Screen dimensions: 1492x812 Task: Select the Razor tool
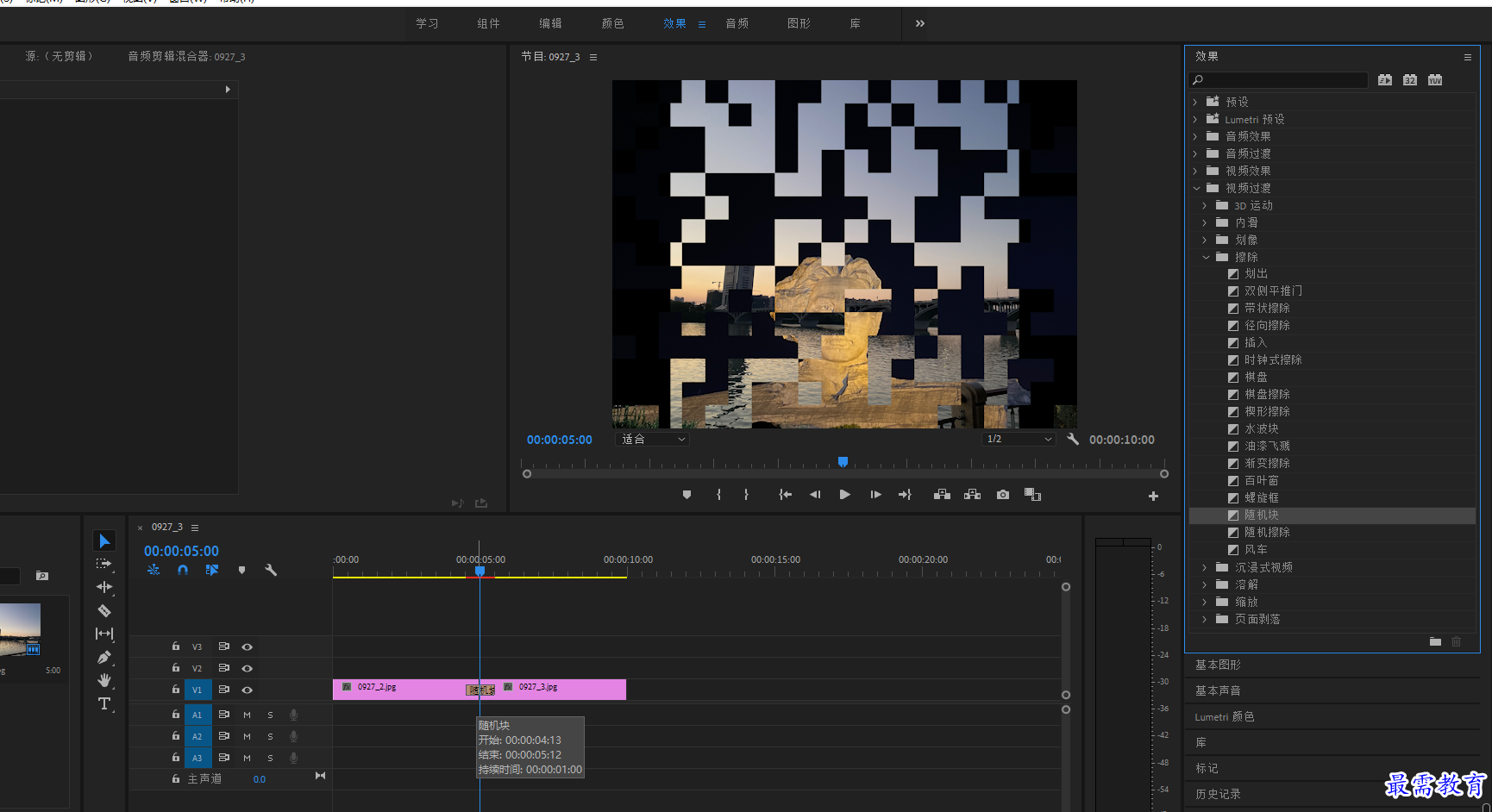(104, 610)
